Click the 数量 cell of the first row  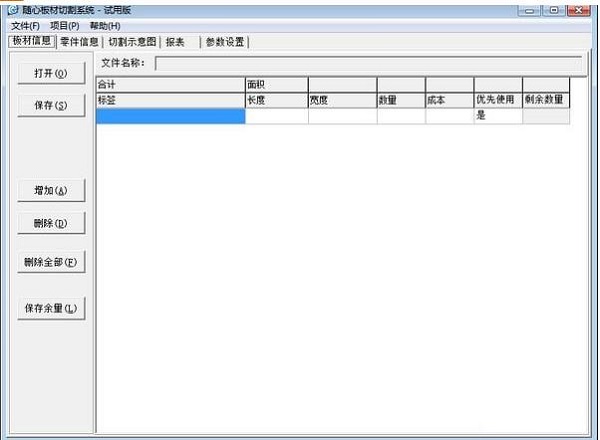401,116
